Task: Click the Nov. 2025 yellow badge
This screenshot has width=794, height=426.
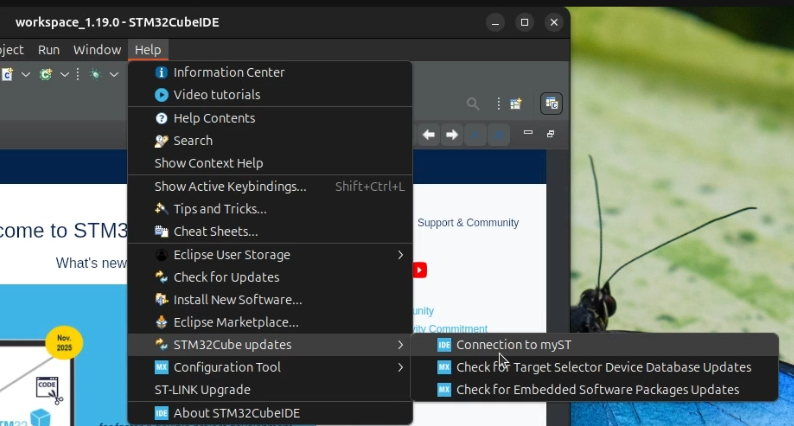Action: [64, 343]
